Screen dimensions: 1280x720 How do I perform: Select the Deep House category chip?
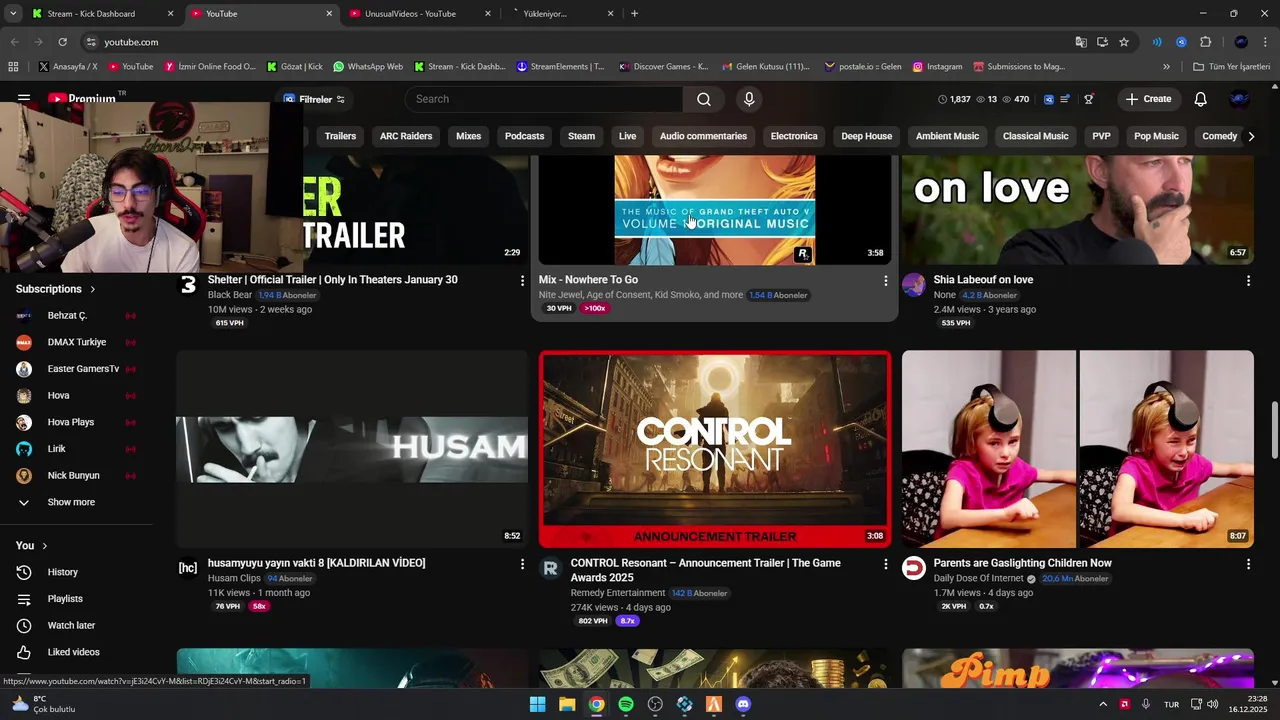[866, 136]
